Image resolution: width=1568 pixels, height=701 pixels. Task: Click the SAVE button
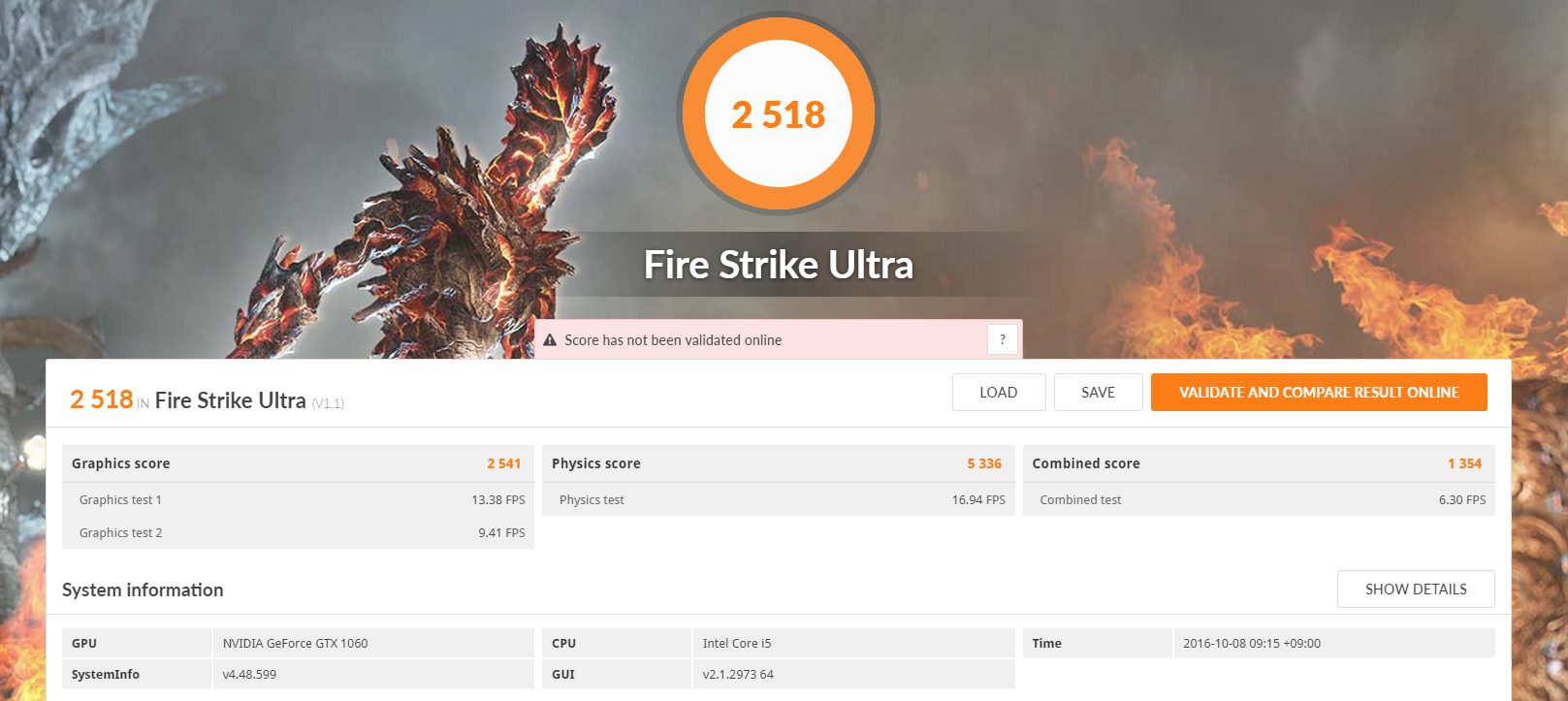click(1099, 393)
